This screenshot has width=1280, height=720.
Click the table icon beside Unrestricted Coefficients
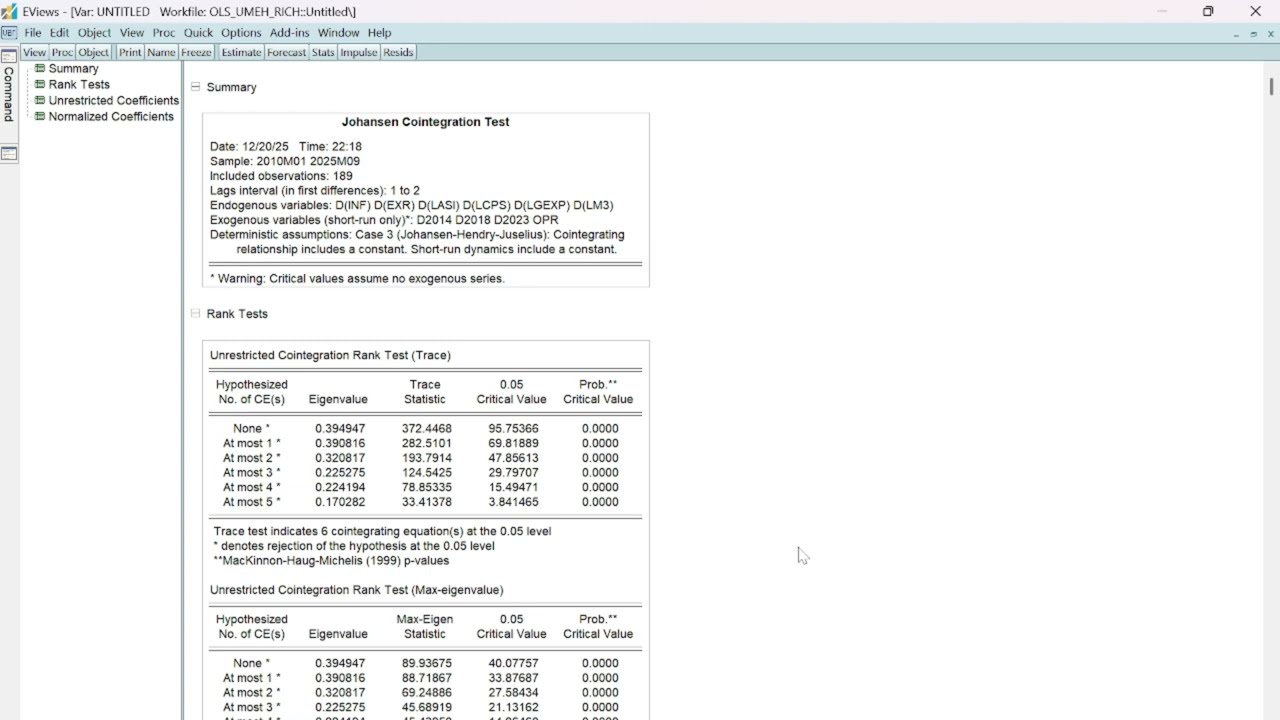click(40, 101)
